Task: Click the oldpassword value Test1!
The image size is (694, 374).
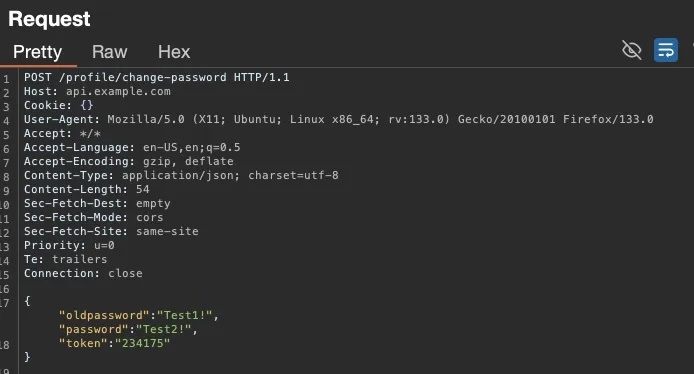Action: click(x=185, y=315)
